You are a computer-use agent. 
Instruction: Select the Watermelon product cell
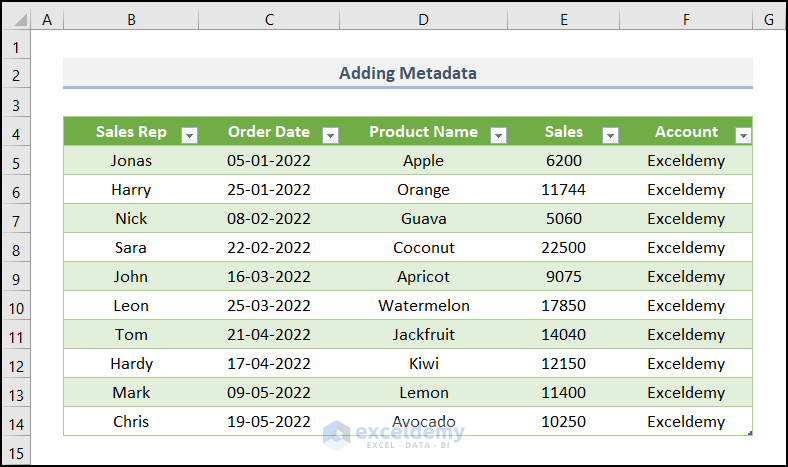click(423, 306)
